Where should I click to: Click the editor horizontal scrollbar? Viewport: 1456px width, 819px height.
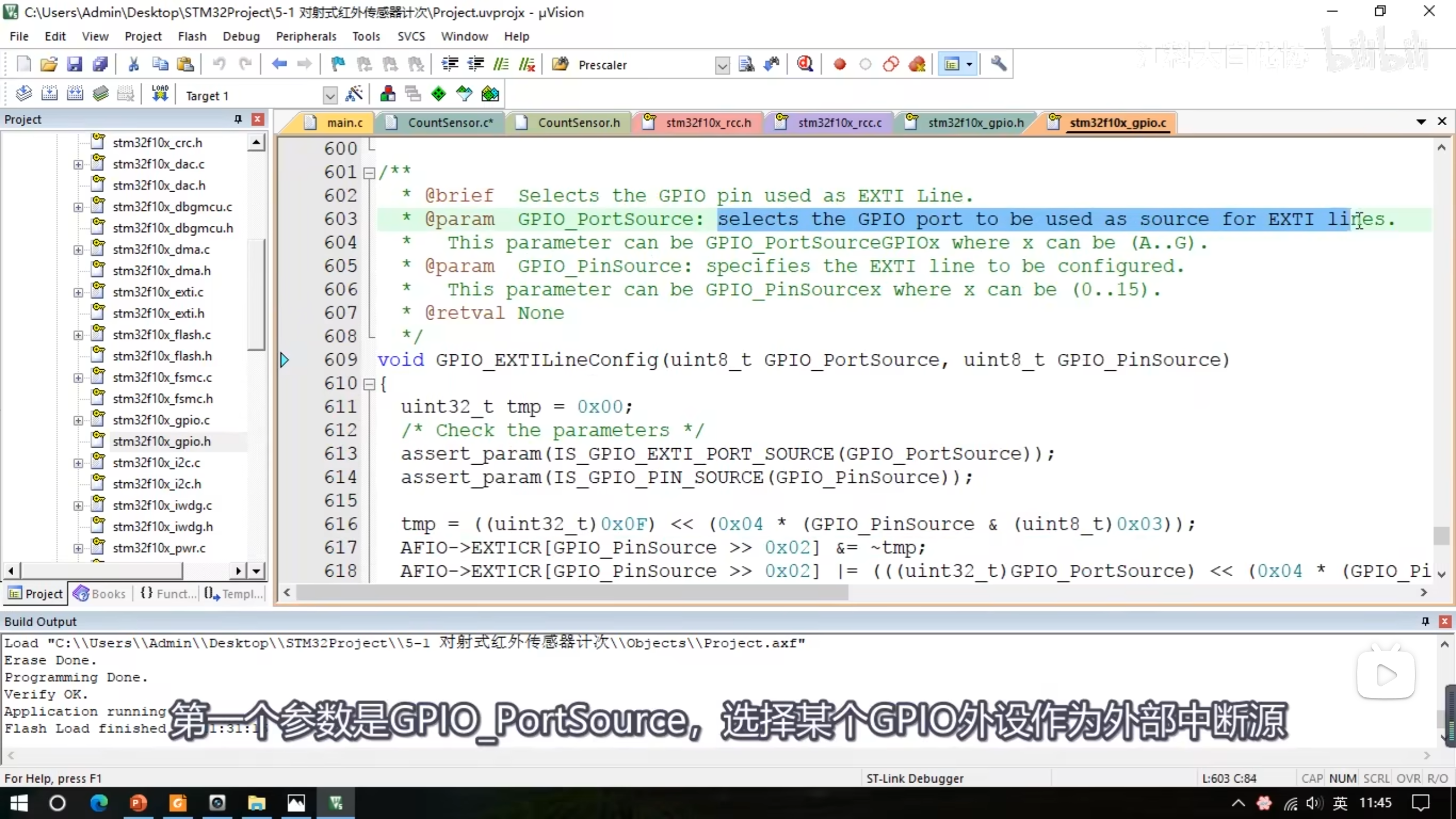click(x=572, y=593)
